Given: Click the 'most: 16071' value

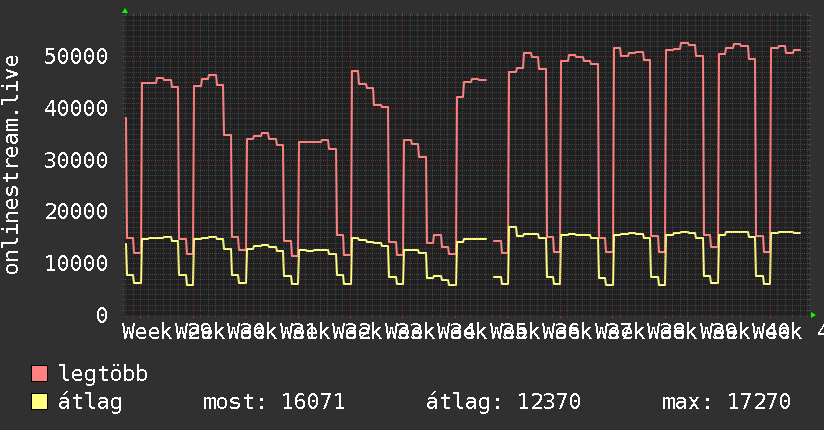Looking at the screenshot, I should click(274, 402).
